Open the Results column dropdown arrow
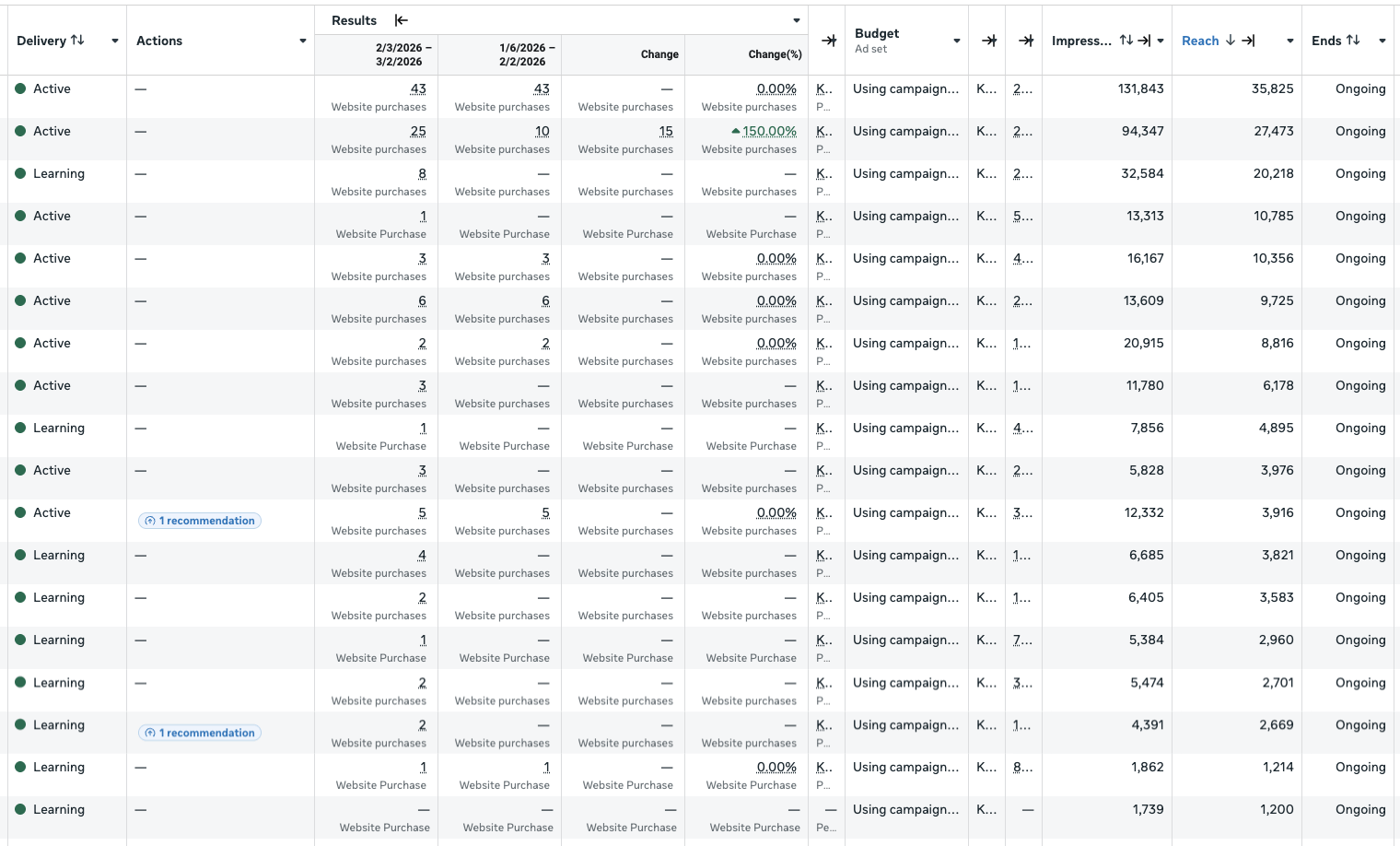Screen dimensions: 1400x846 (x=797, y=20)
